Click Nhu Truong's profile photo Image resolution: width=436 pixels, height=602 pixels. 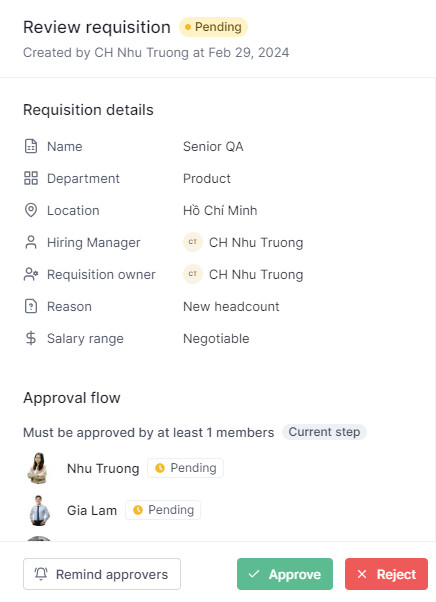coord(38,468)
